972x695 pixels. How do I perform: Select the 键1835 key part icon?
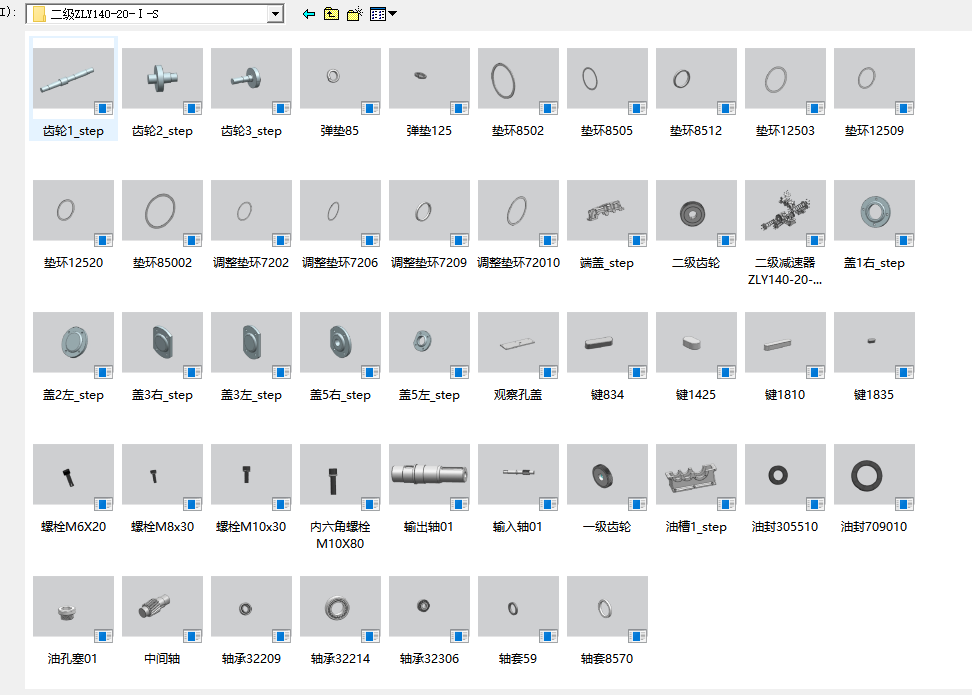pyautogui.click(x=875, y=346)
